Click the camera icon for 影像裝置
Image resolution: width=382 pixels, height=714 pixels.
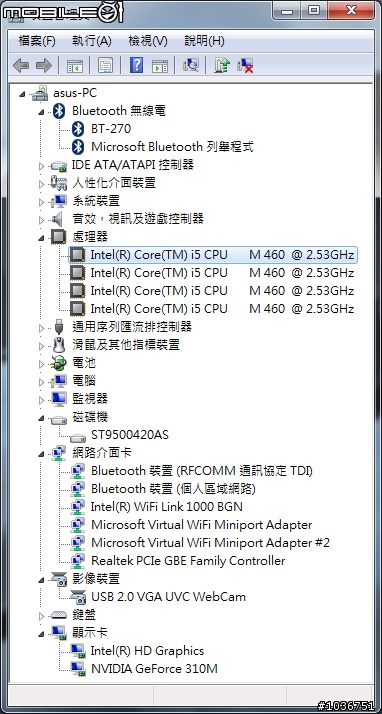click(59, 580)
